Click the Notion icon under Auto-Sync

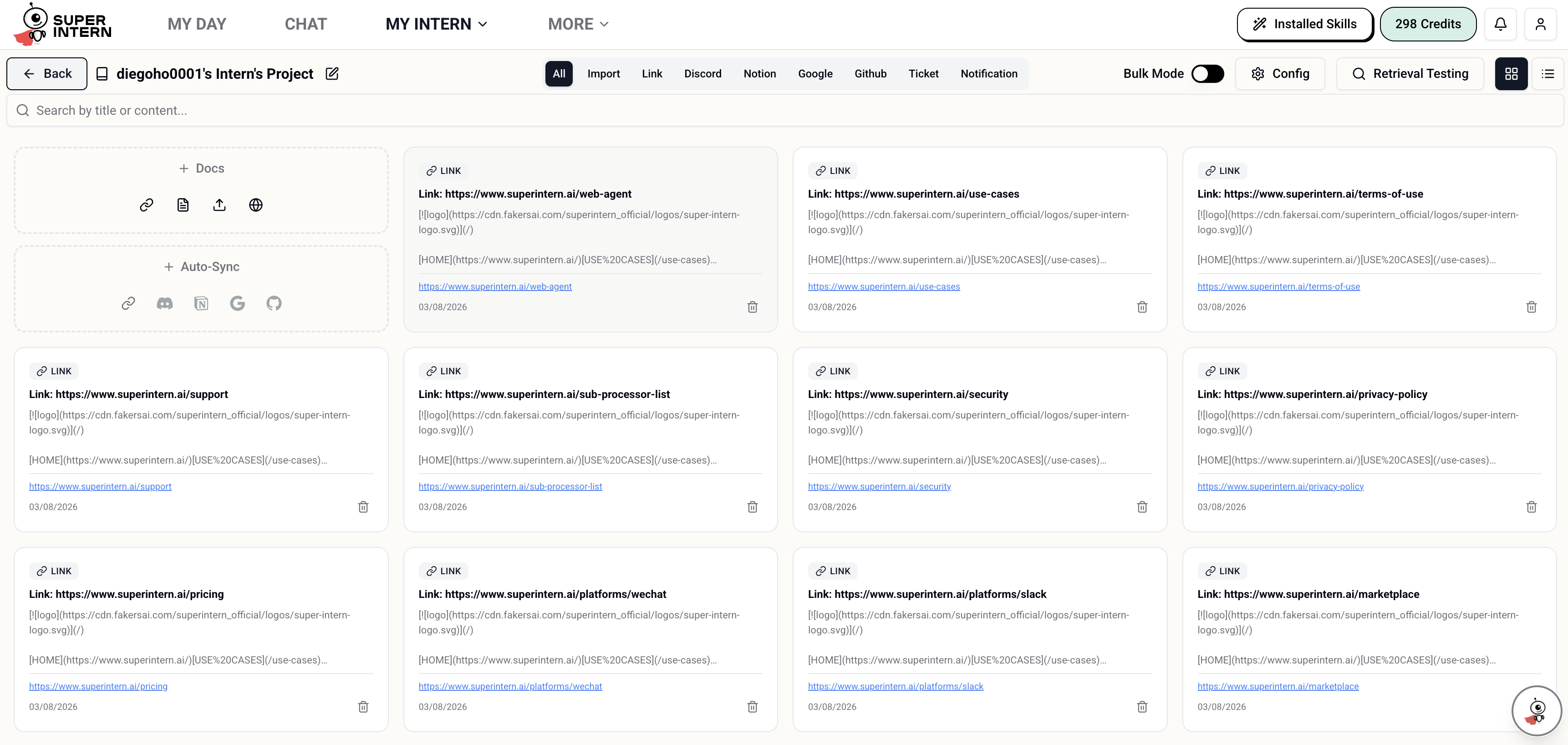point(201,303)
